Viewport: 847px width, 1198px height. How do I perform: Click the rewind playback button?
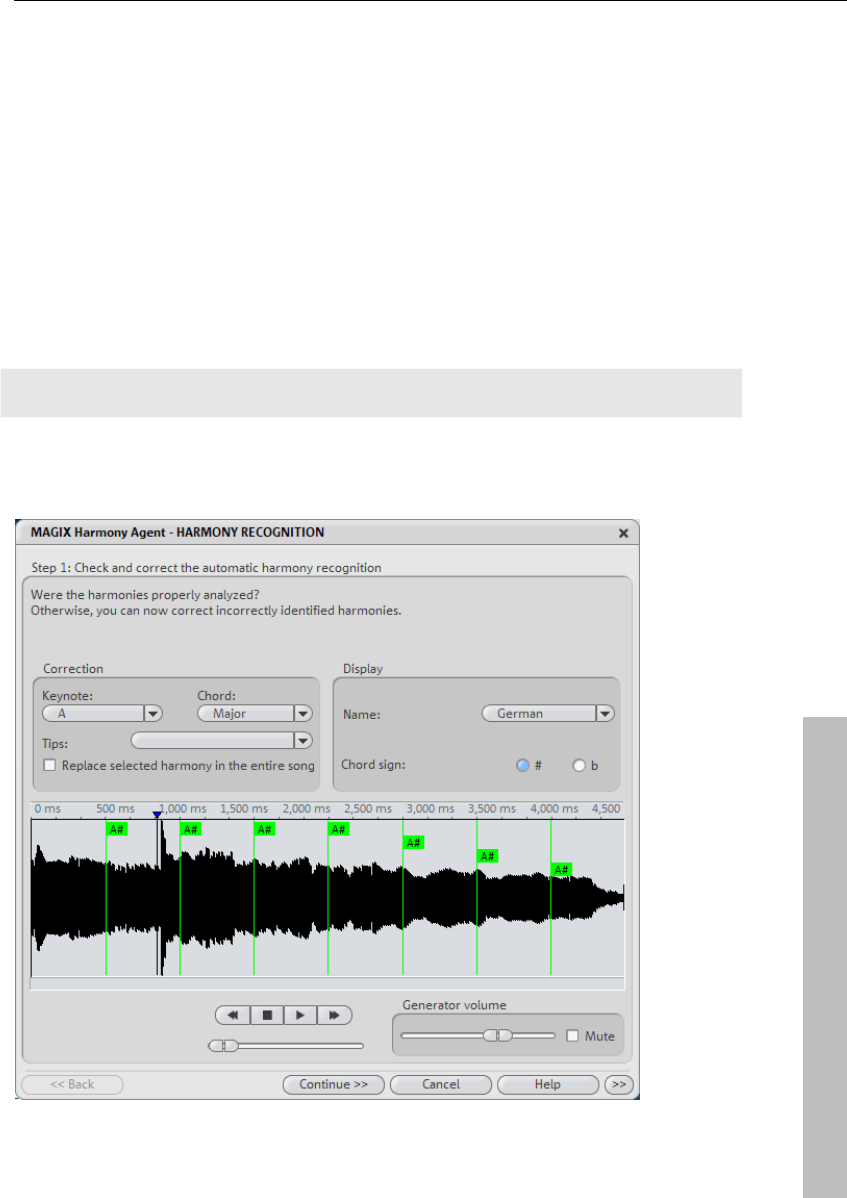[x=233, y=1015]
